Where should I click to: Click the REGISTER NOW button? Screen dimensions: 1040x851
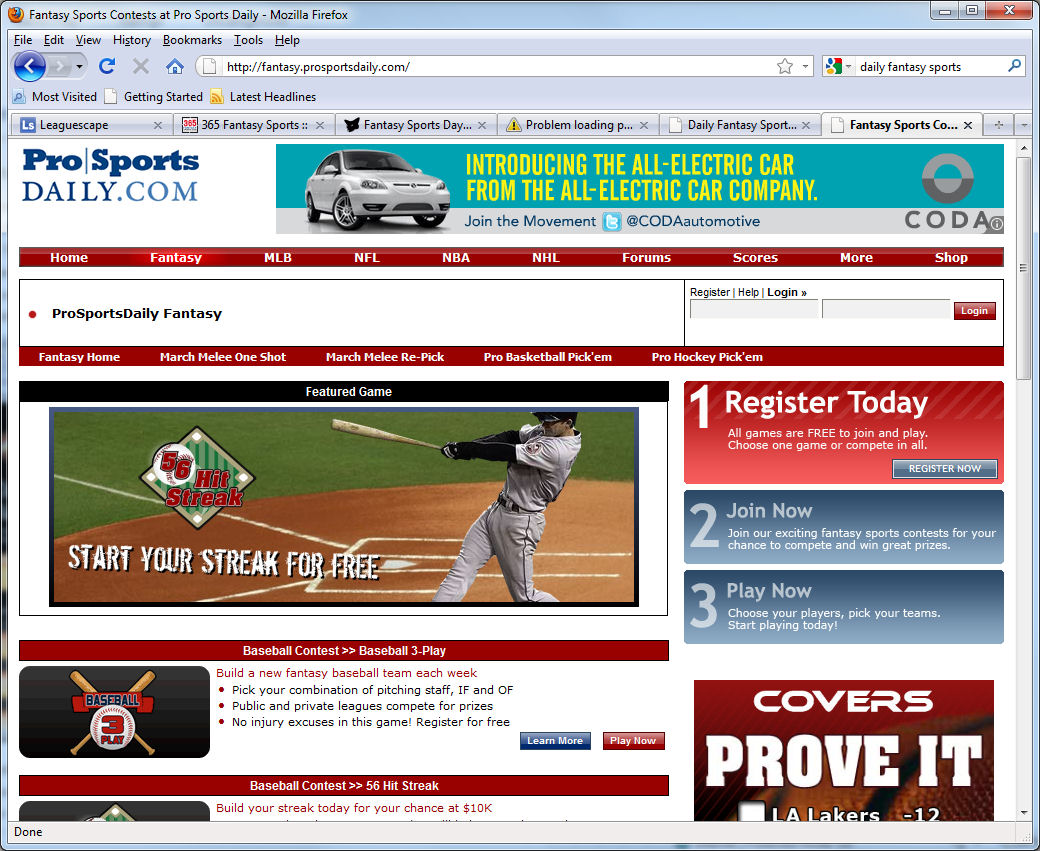pos(944,468)
